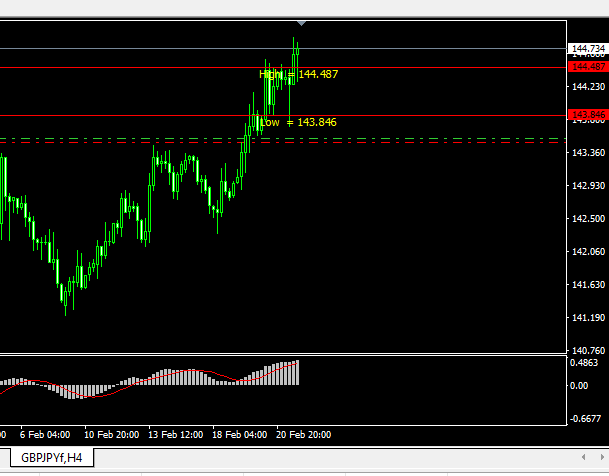This screenshot has width=609, height=476.
Task: Click the current price label 144.734
Action: point(588,49)
